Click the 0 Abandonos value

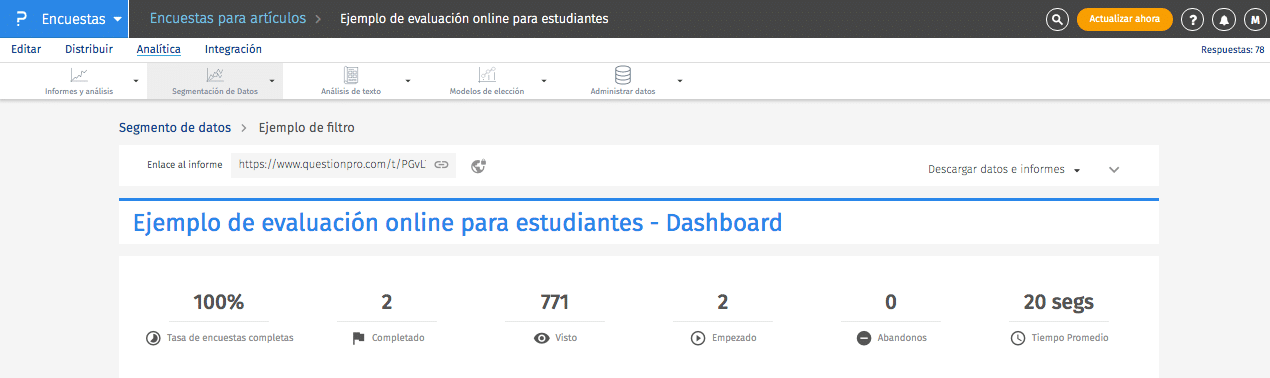click(x=891, y=302)
